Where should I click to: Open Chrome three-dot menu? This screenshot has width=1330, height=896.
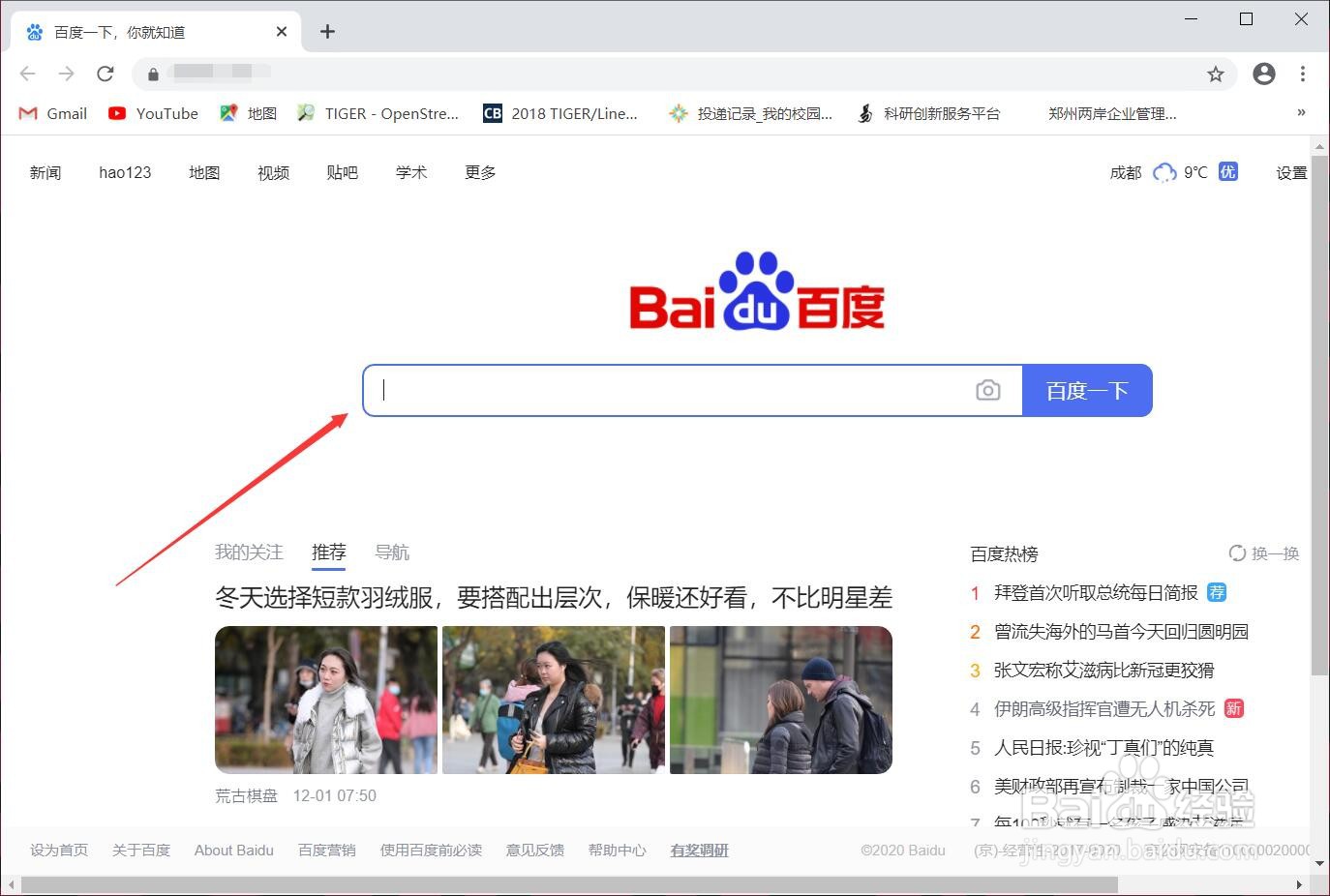coord(1303,74)
